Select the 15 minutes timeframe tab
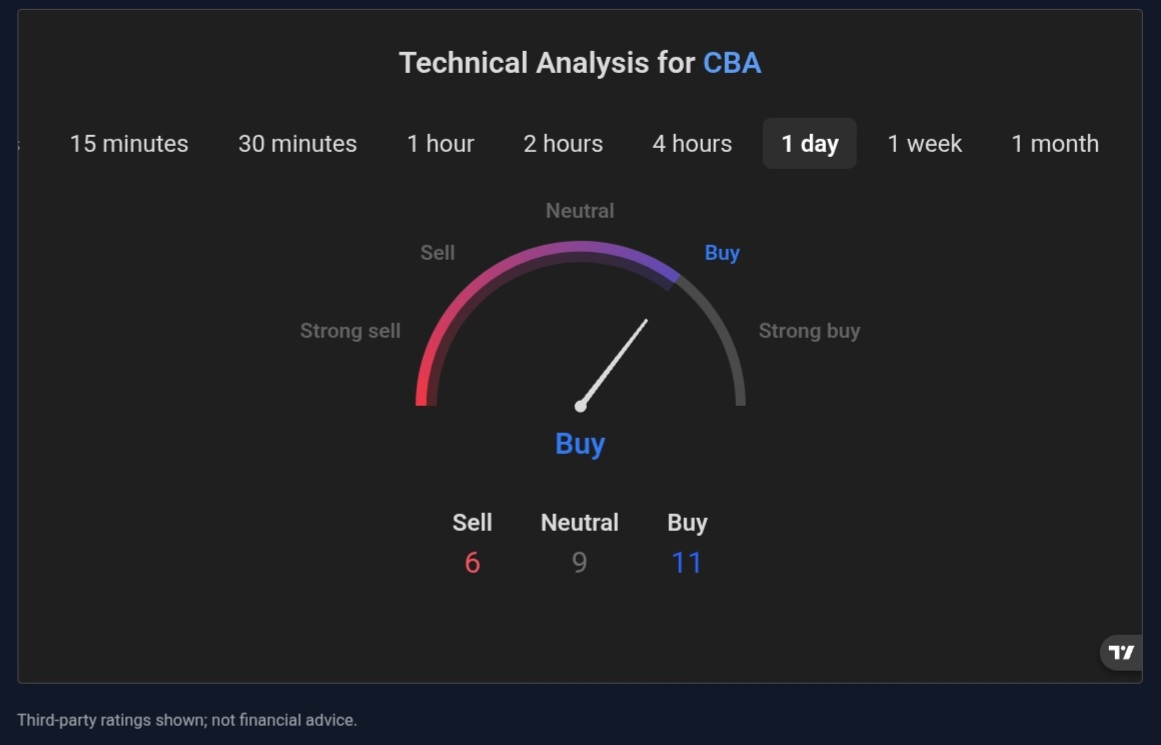Image resolution: width=1161 pixels, height=745 pixels. point(129,144)
